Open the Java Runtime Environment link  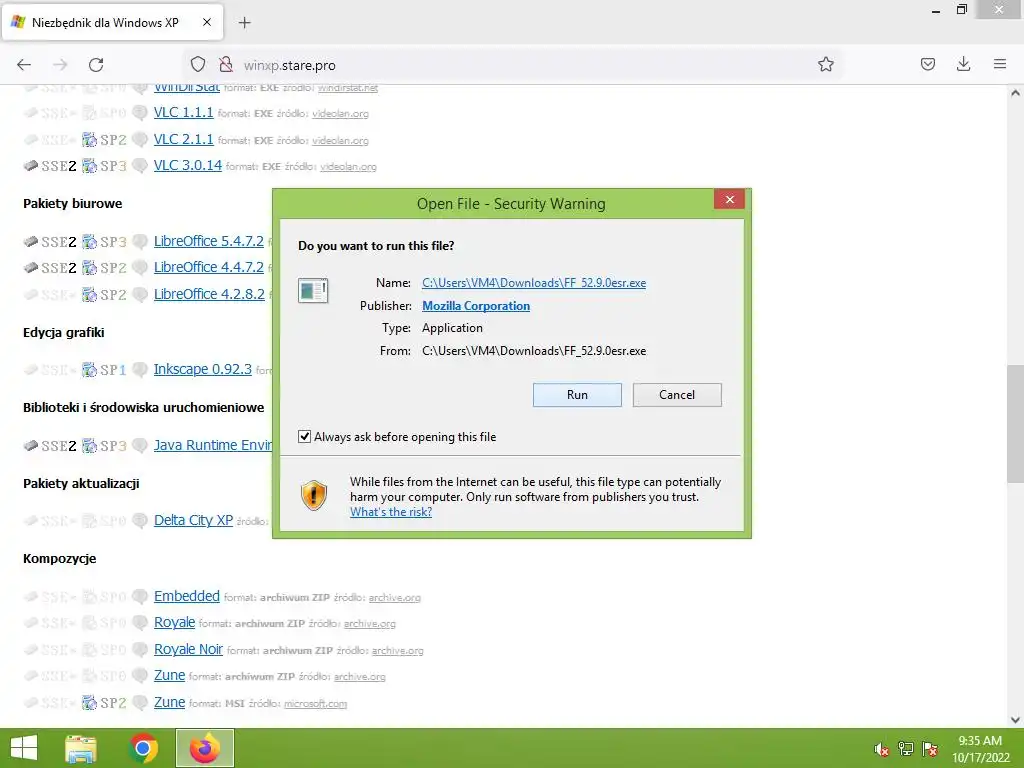(213, 445)
